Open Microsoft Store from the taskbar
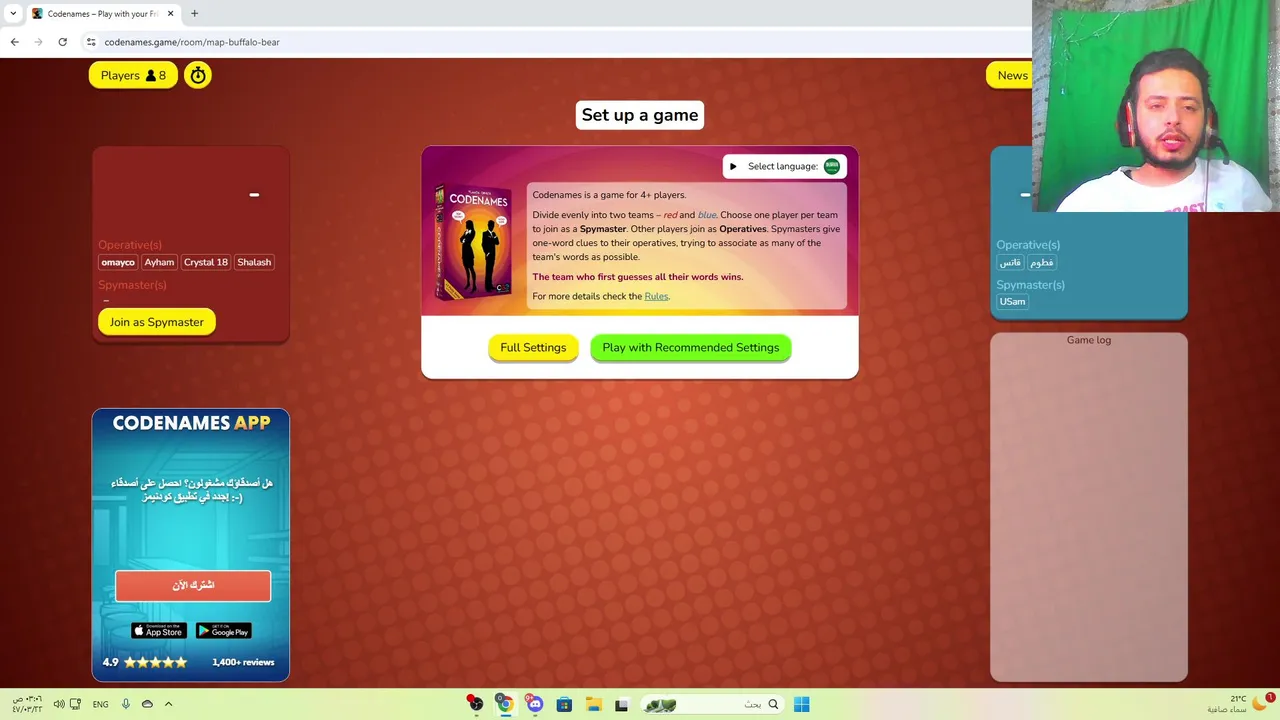The height and width of the screenshot is (720, 1280). tap(564, 704)
